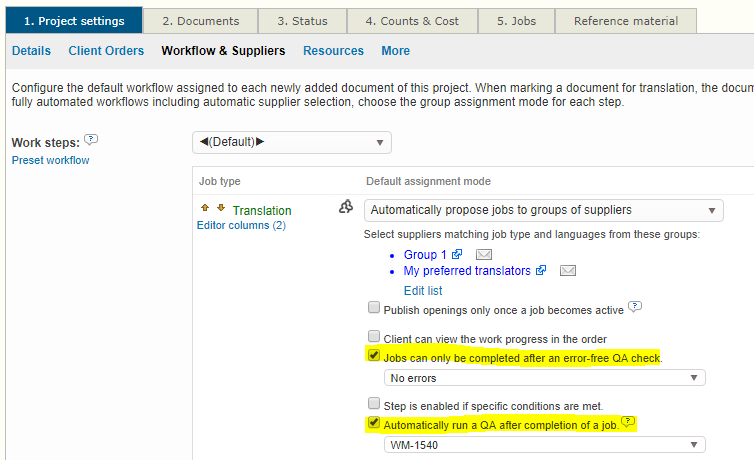The height and width of the screenshot is (460, 754).
Task: Click help bubble after Publish openings option
Action: [x=635, y=306]
